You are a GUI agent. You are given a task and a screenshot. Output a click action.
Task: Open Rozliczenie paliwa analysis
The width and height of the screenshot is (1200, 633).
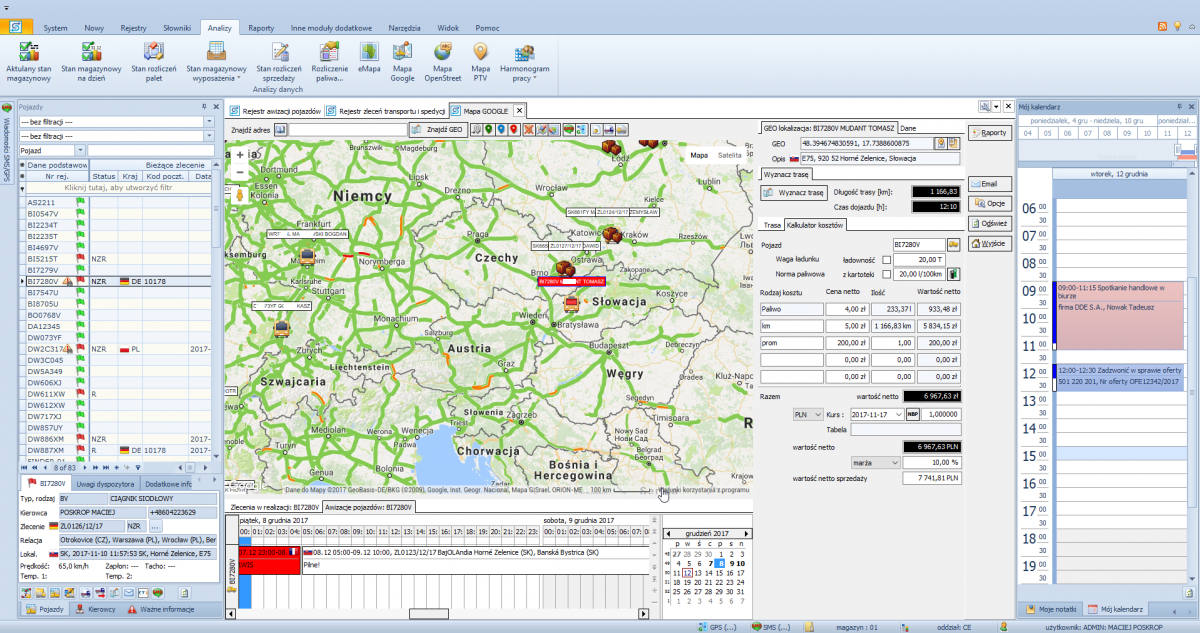point(330,62)
